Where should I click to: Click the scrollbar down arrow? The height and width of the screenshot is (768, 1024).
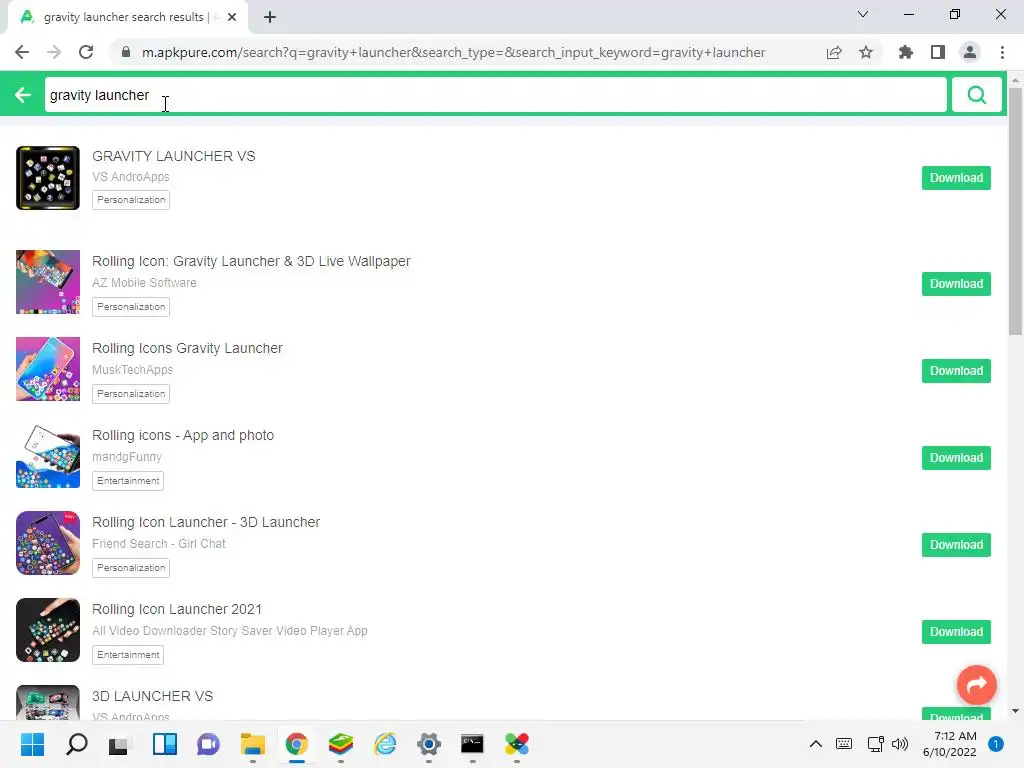(x=1015, y=711)
